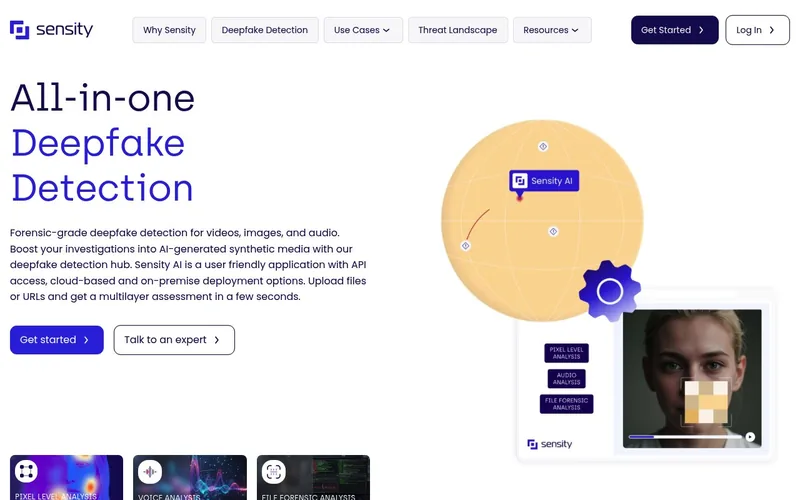Screen dimensions: 800x500
Task: Select the File Forensic Analysis tag in illustration
Action: pyautogui.click(x=566, y=404)
